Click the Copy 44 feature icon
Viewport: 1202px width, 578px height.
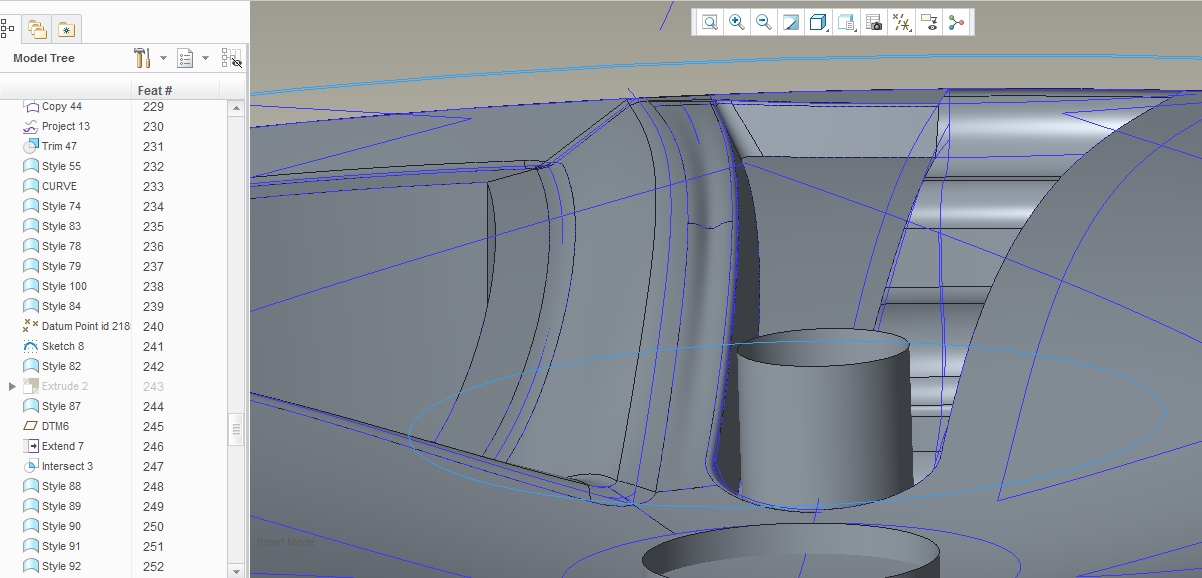tap(31, 106)
